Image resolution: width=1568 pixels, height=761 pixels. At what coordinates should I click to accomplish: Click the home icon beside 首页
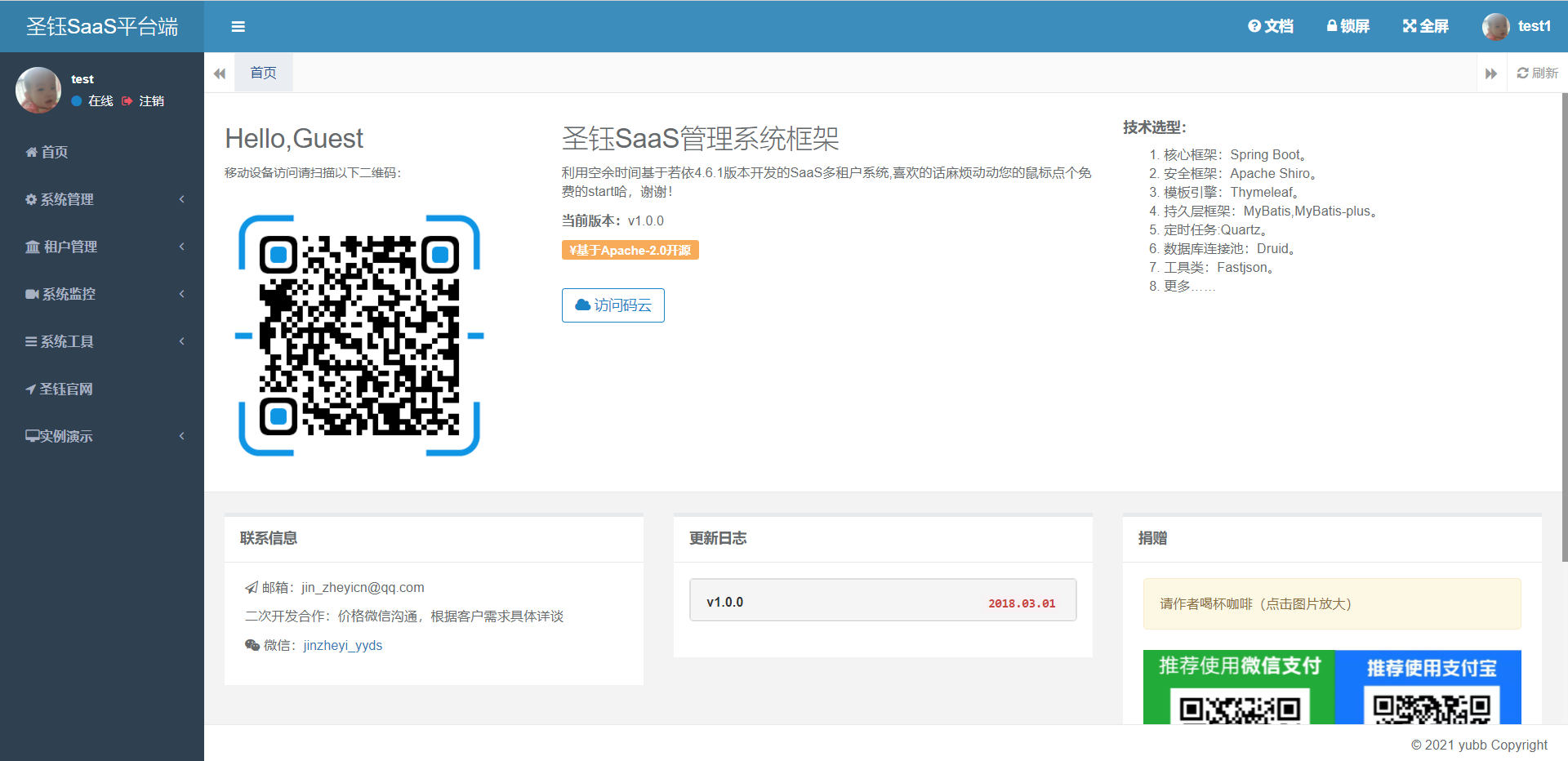31,152
